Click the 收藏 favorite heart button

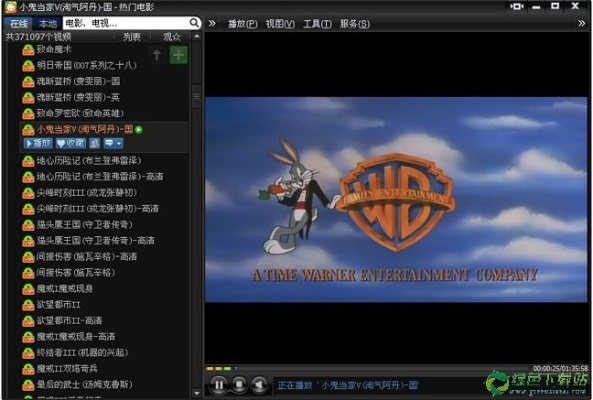71,143
